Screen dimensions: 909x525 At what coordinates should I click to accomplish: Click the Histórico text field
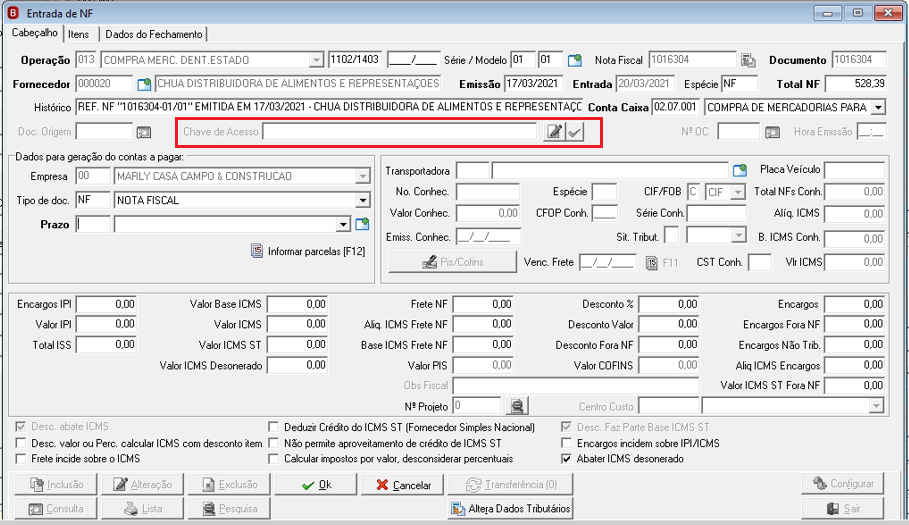[329, 108]
